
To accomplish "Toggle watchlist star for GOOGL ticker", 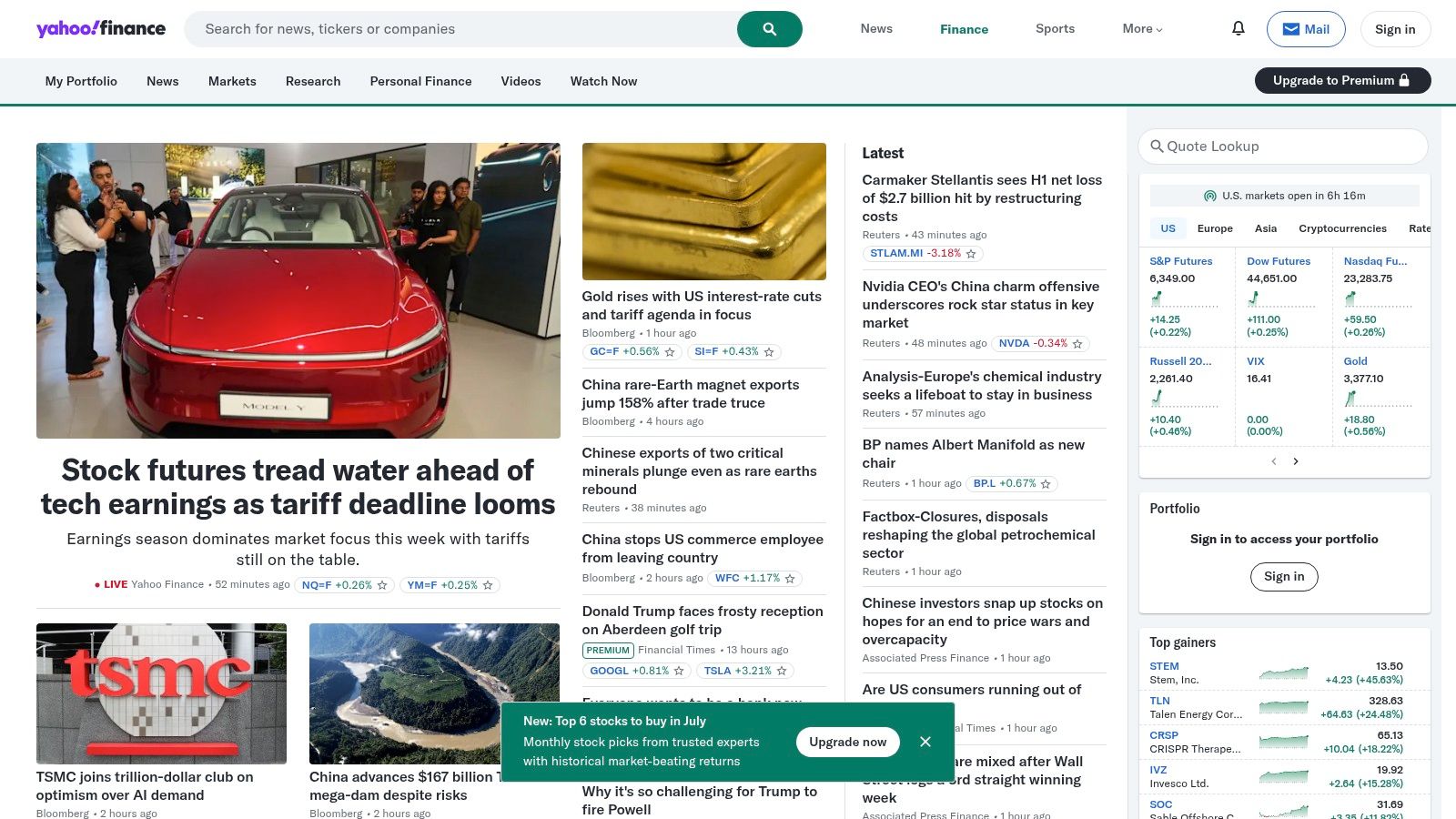I will (x=679, y=672).
